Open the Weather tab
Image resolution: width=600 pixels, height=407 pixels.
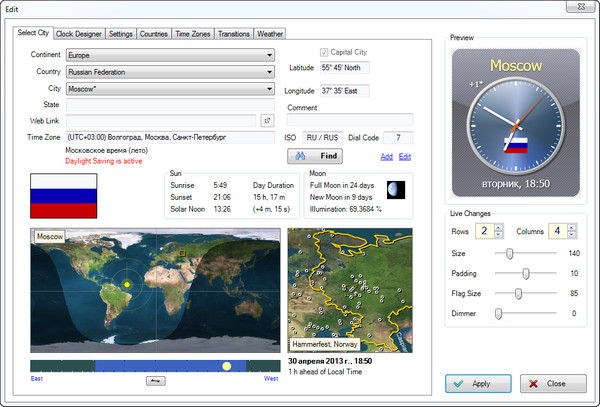[x=270, y=33]
